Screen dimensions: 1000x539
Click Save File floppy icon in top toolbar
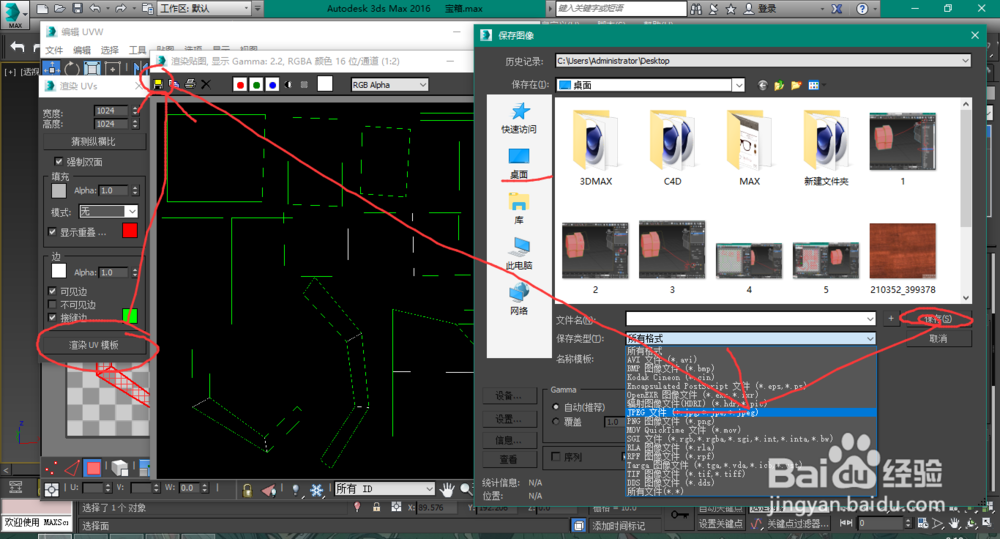click(77, 9)
